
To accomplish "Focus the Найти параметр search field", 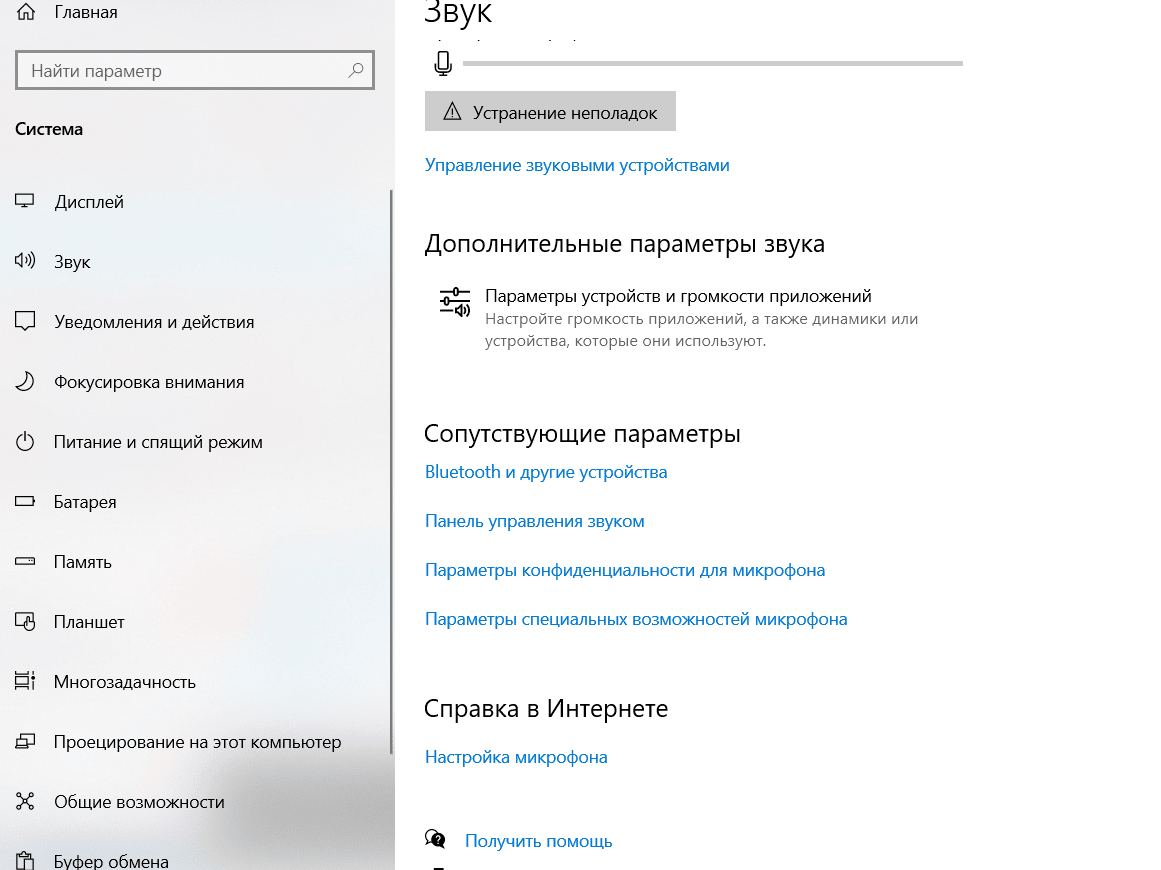I will click(195, 70).
